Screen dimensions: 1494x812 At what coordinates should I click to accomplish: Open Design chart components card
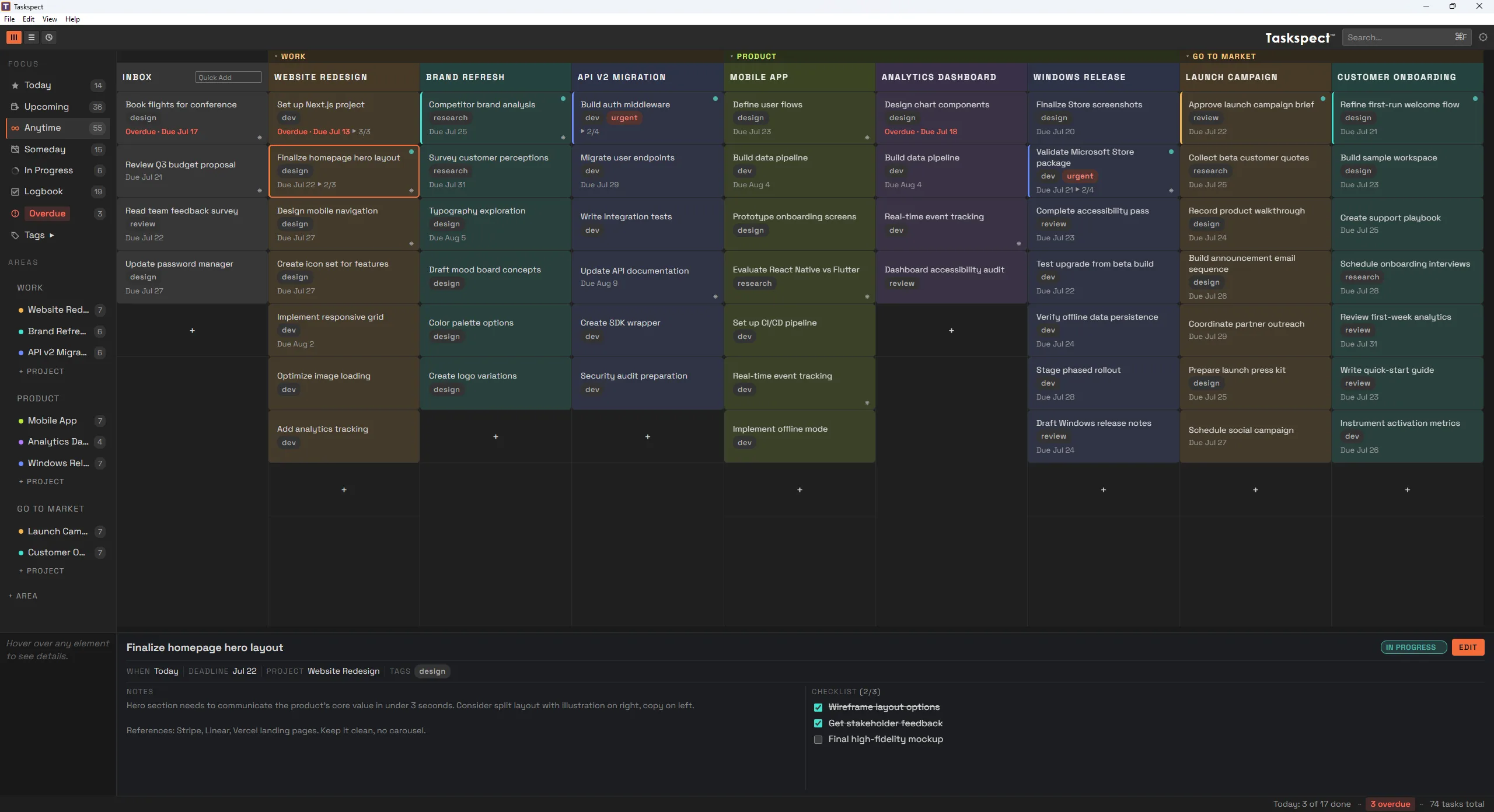tap(951, 118)
